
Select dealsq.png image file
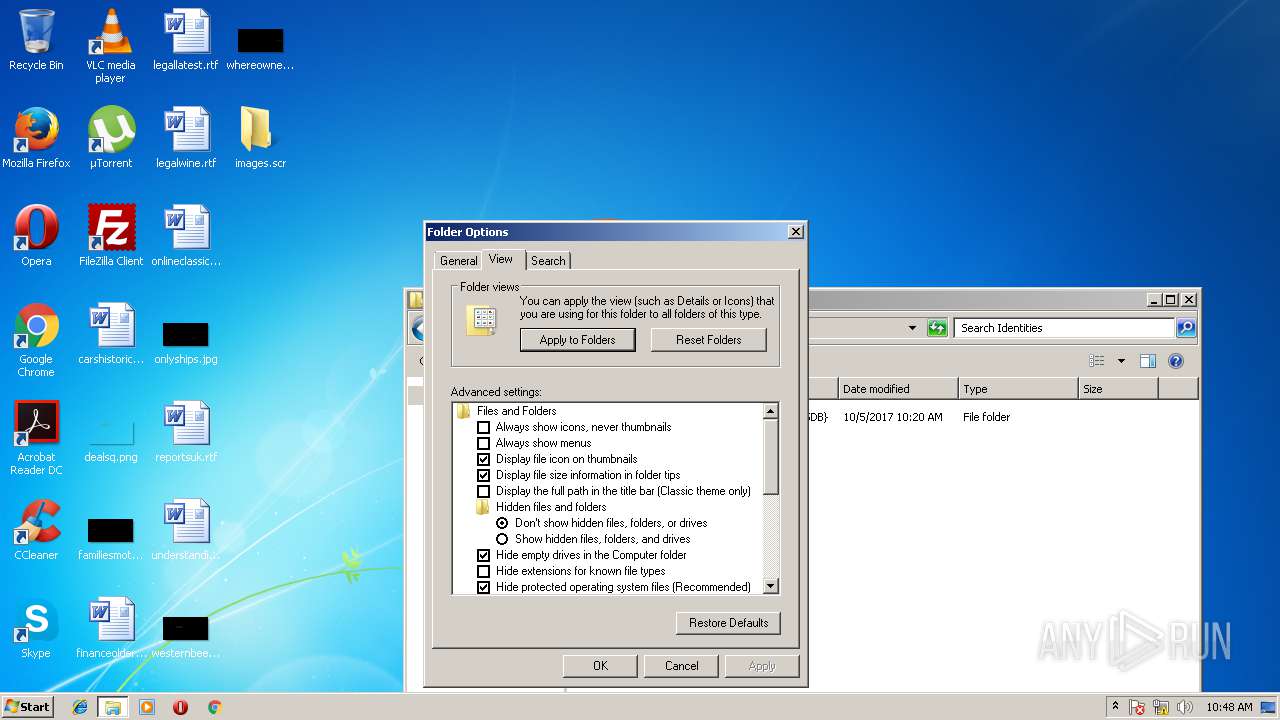click(111, 441)
